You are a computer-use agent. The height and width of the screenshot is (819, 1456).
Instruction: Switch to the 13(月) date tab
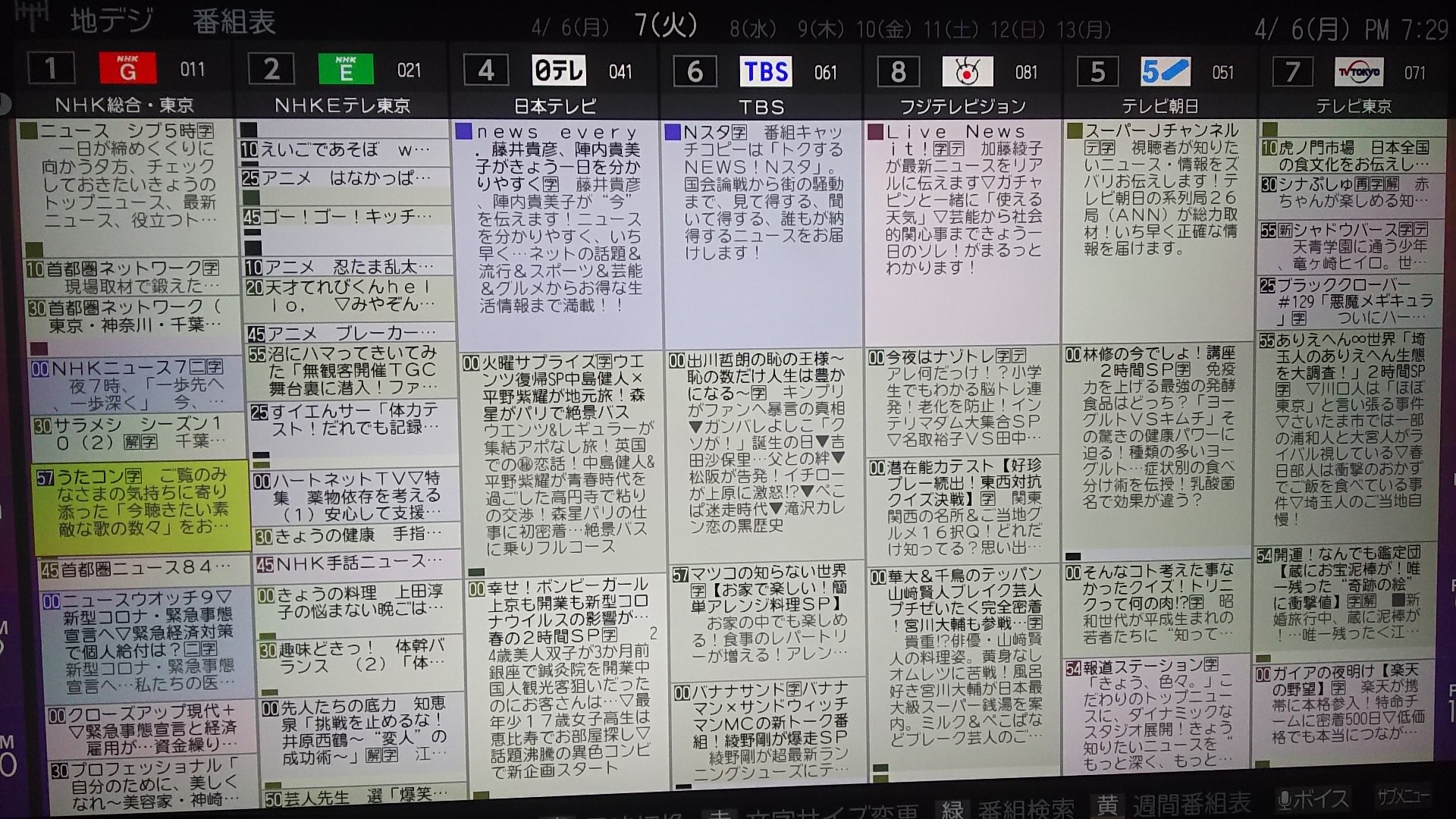click(x=1084, y=30)
